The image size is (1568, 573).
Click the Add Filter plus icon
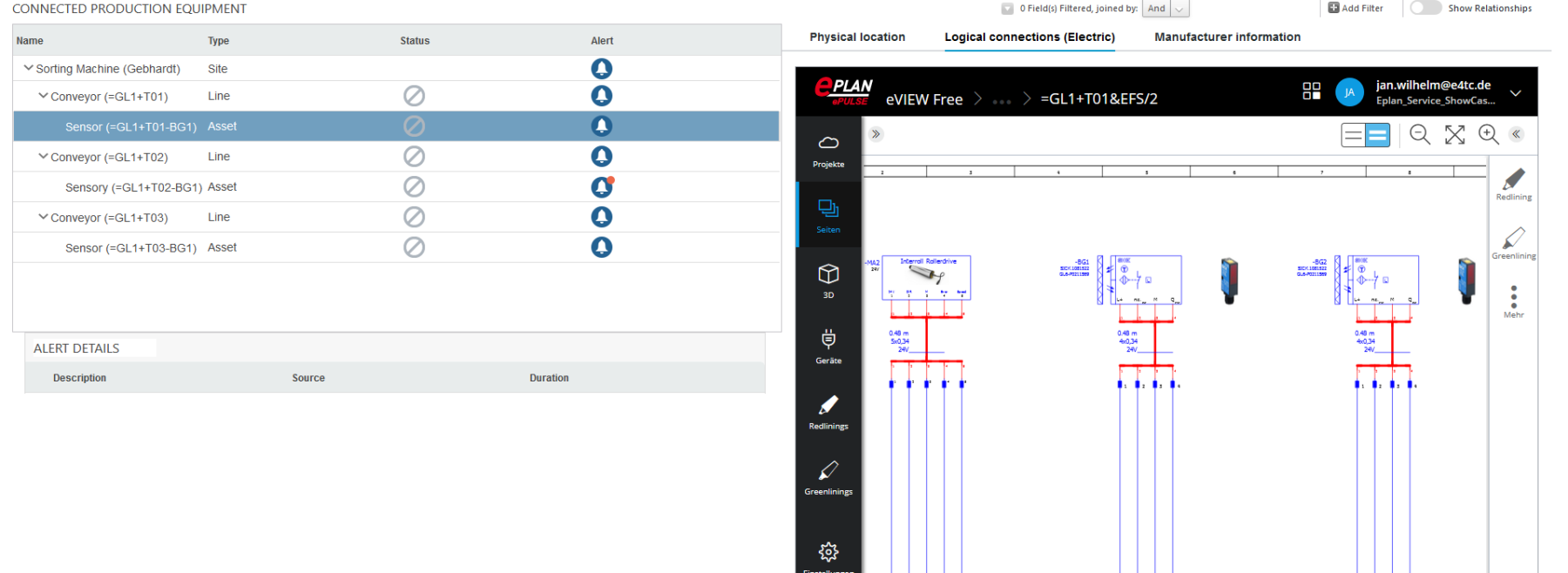(1333, 8)
